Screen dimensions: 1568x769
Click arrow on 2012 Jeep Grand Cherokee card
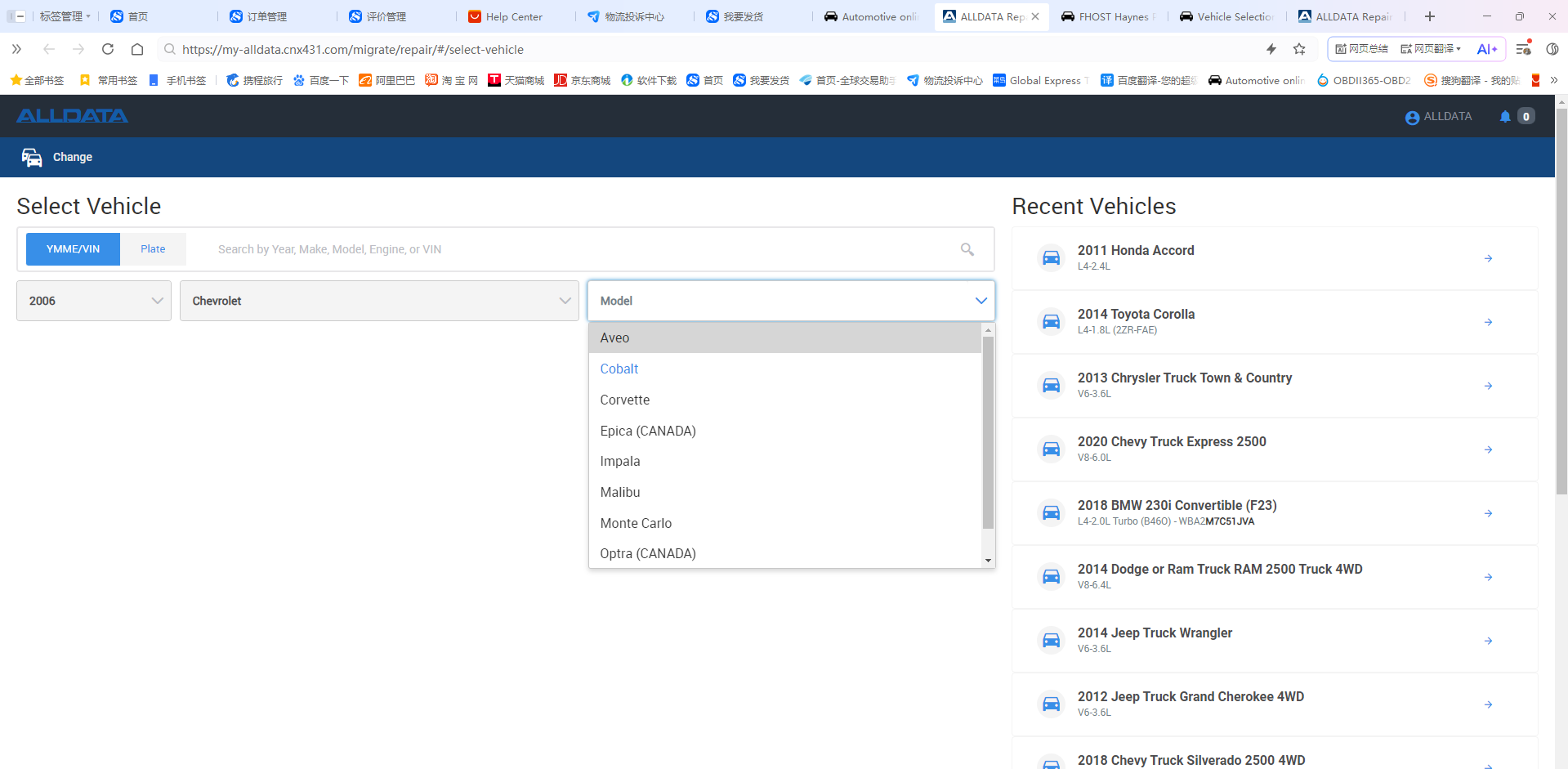[x=1489, y=704]
